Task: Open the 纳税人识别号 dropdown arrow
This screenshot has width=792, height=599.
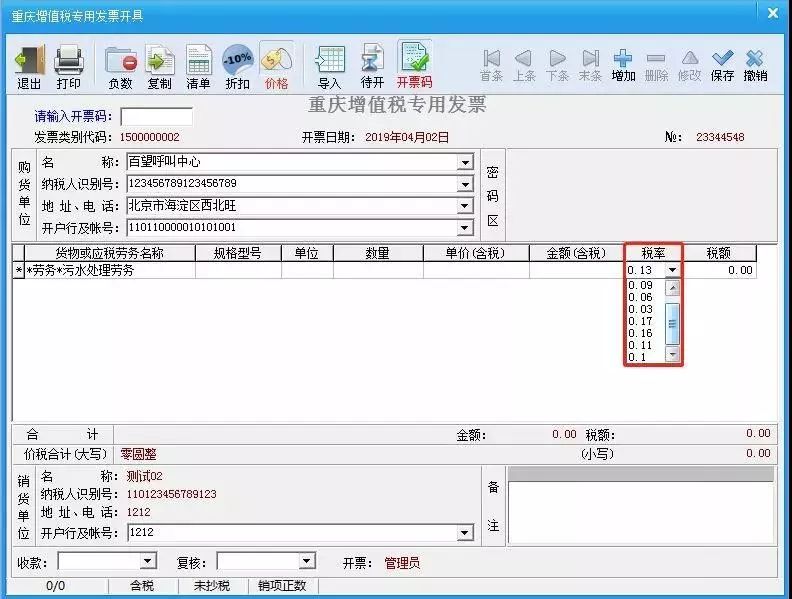Action: tap(465, 184)
